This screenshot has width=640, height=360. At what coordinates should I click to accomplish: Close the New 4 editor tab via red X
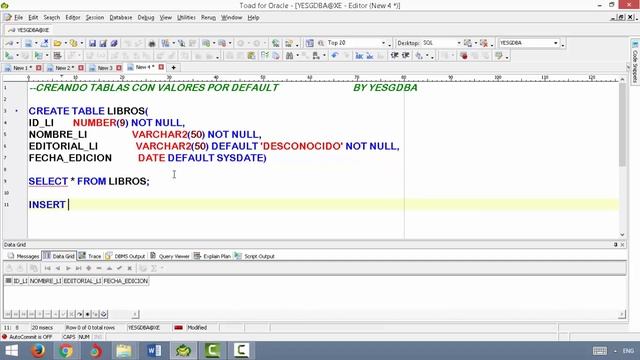(x=161, y=67)
